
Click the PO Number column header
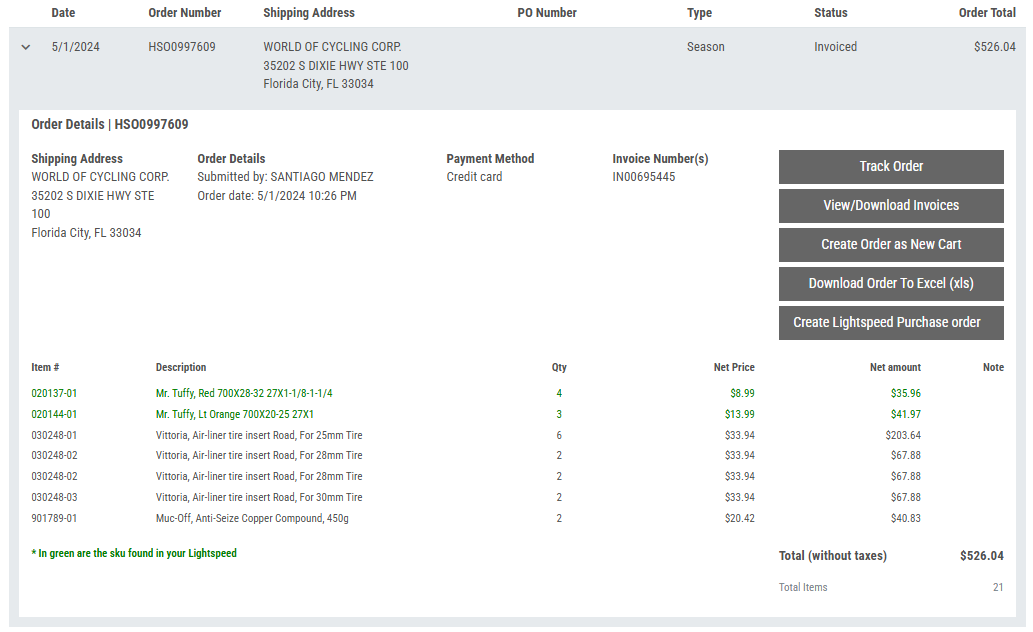coord(547,13)
